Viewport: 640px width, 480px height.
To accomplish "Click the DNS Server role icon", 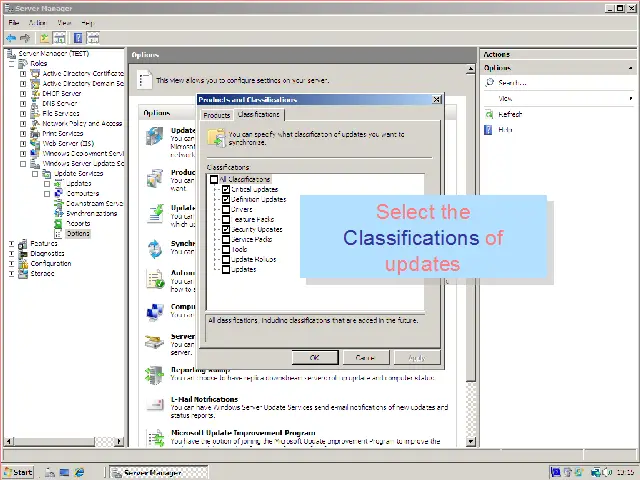I will [x=36, y=104].
